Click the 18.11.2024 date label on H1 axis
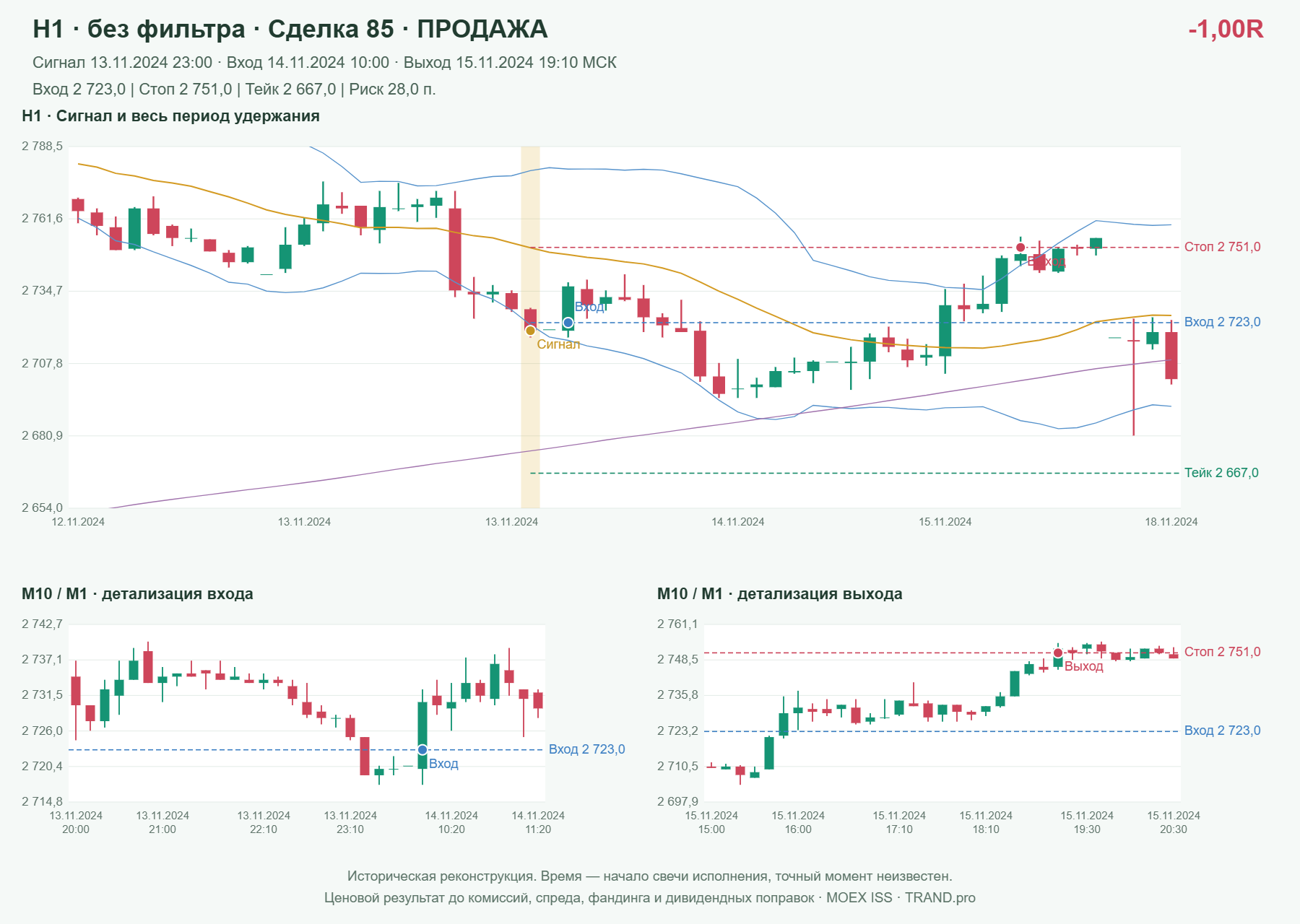Screen dimensions: 1300x924 click(1171, 522)
